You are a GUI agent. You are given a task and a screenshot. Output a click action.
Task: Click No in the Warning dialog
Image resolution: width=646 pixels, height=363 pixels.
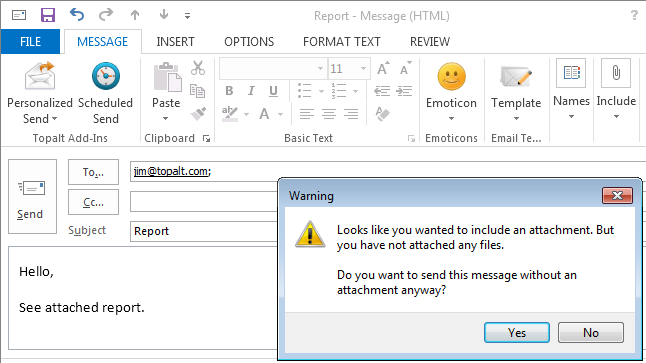coord(591,333)
